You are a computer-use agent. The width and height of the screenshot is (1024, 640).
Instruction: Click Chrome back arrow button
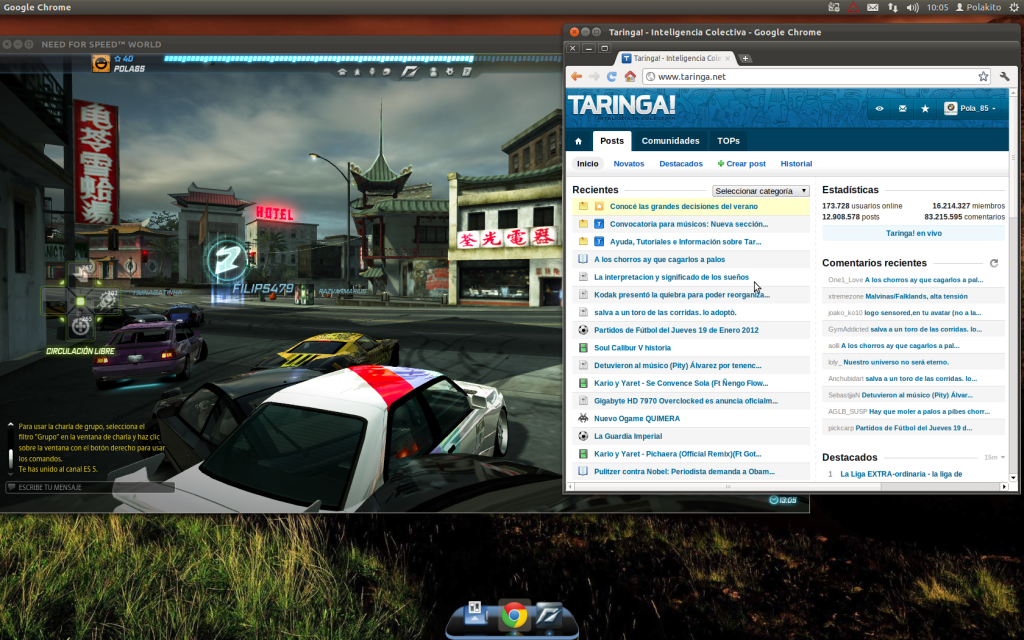click(x=576, y=76)
